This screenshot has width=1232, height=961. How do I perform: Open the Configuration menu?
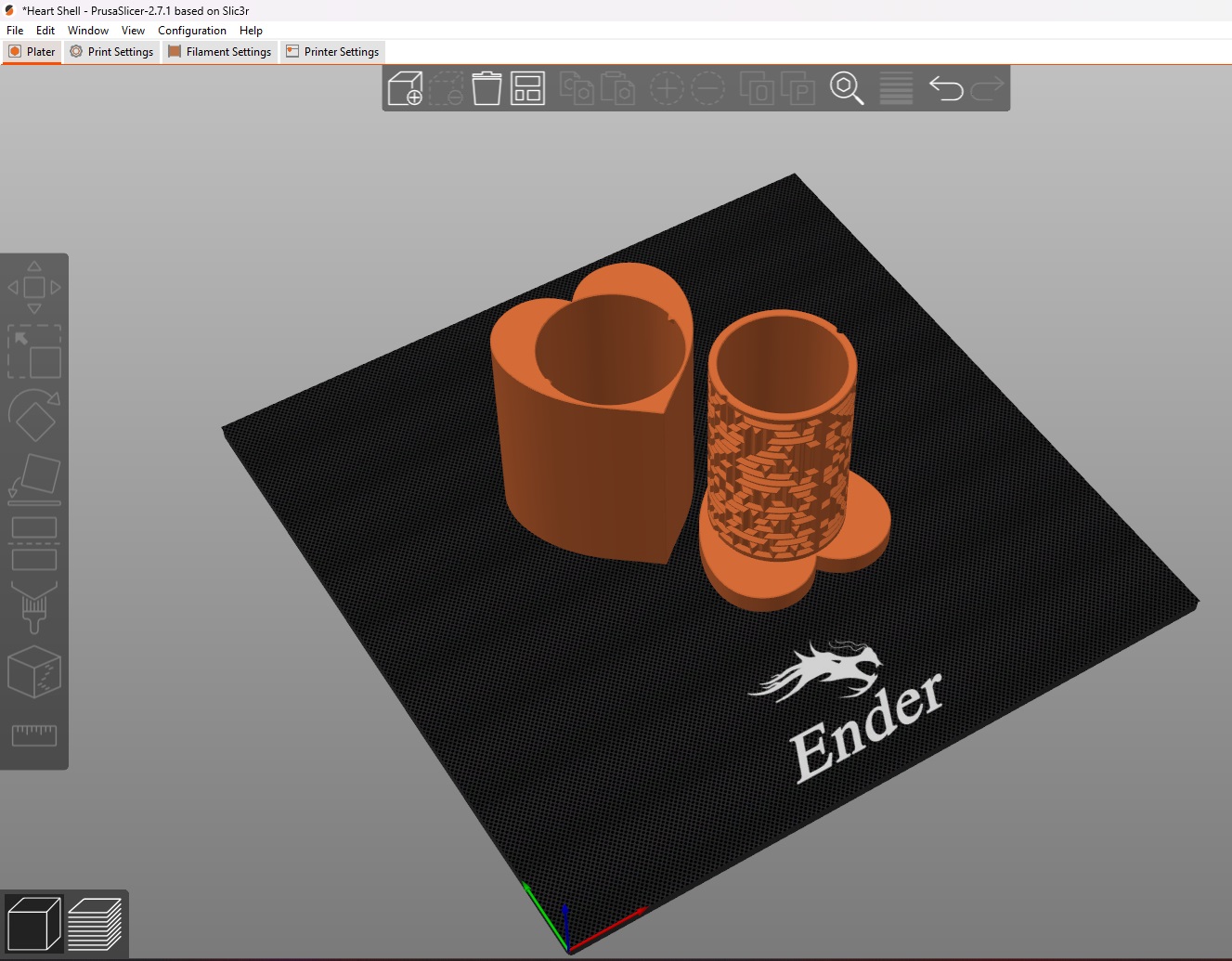191,31
